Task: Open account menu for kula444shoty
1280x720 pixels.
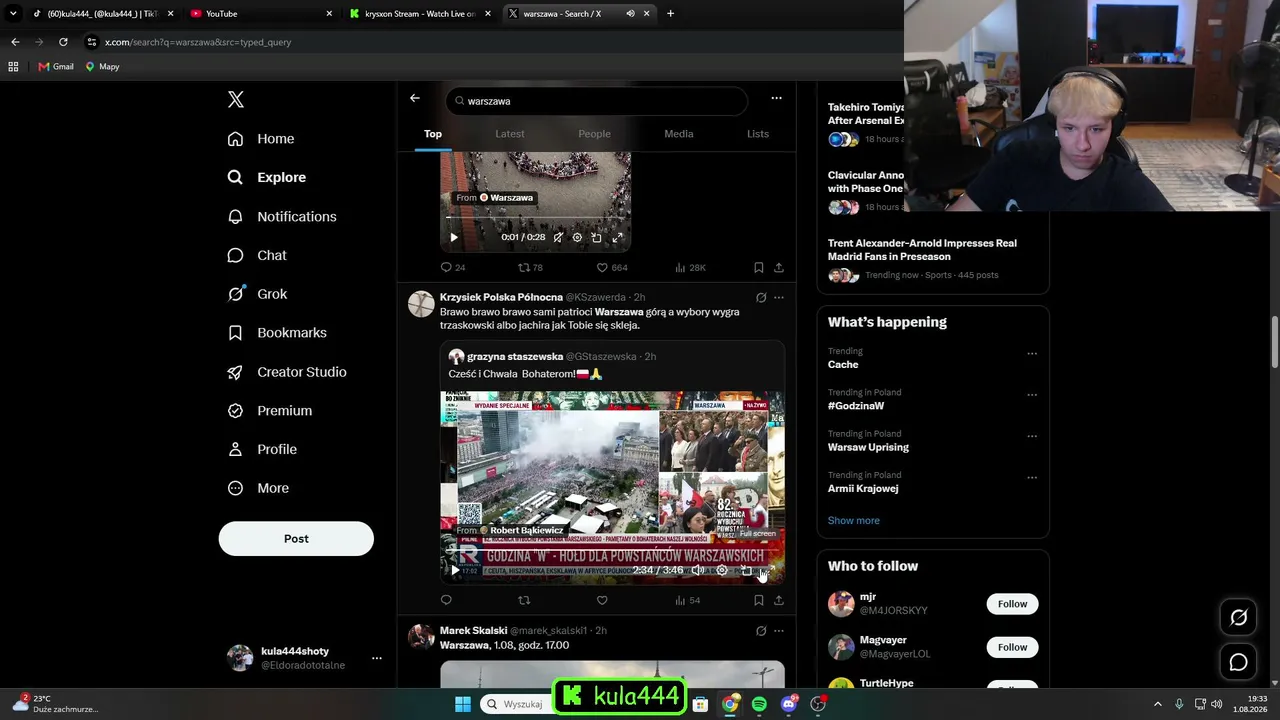Action: coord(376,658)
